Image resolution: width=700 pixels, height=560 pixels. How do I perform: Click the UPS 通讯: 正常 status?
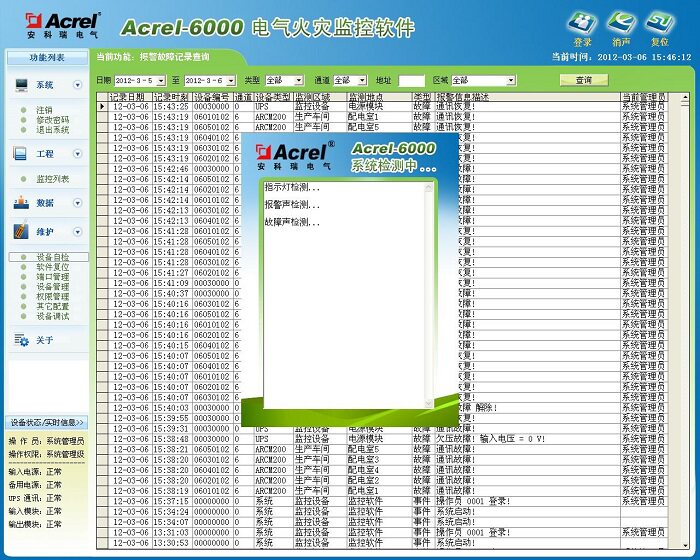coord(35,498)
